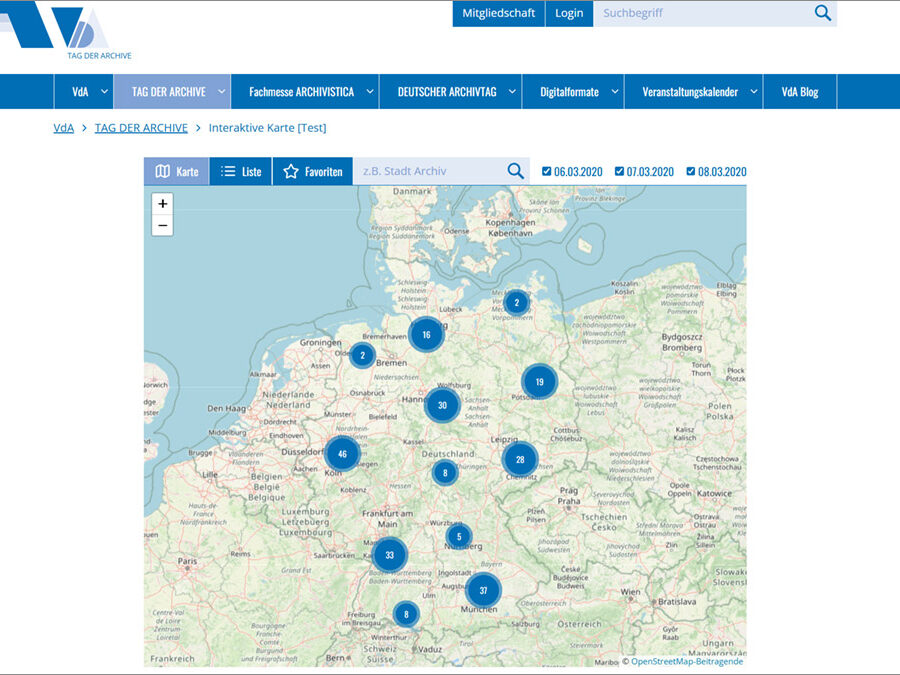Disable the 08.03.2020 date filter
This screenshot has height=675, width=900.
tap(691, 171)
